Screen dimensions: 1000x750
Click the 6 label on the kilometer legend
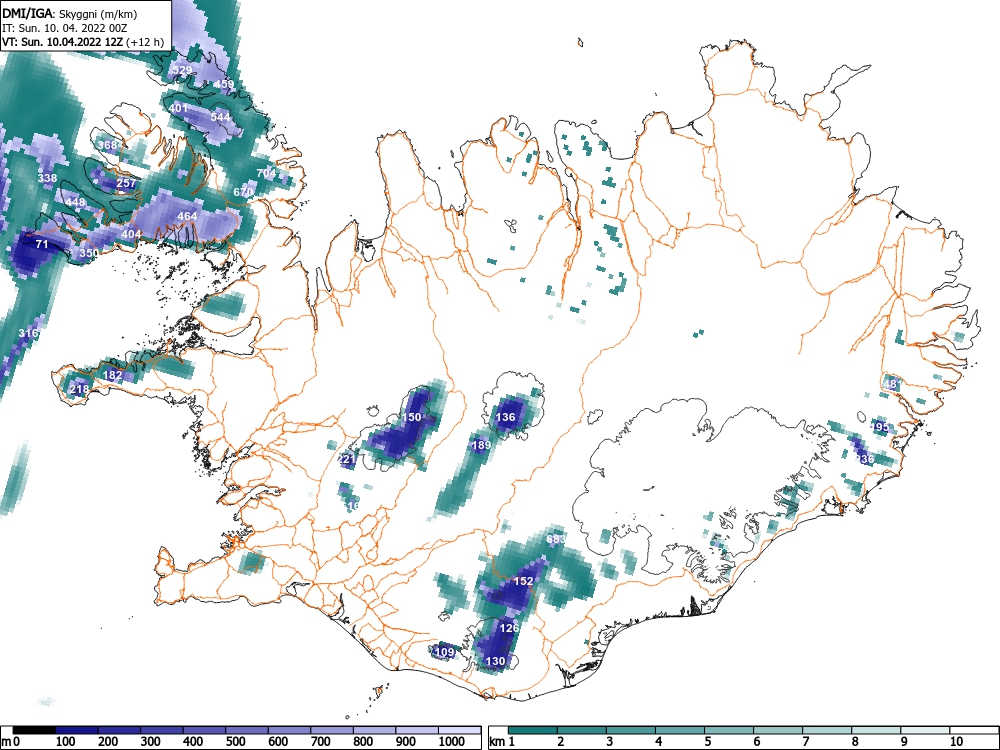coord(756,742)
